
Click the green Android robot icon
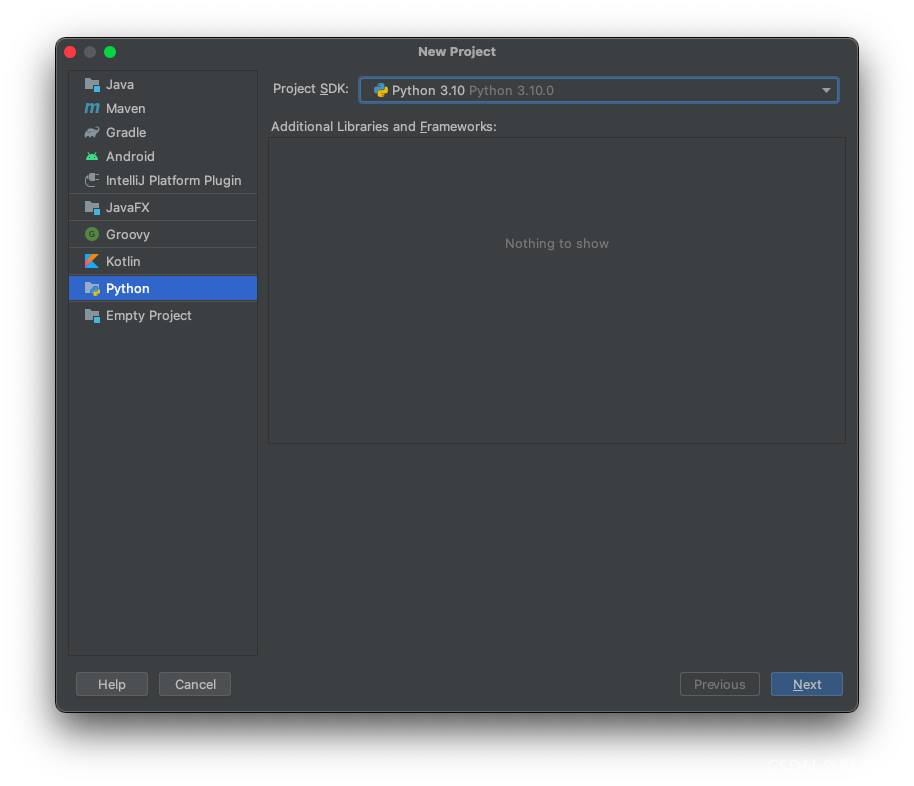click(92, 156)
